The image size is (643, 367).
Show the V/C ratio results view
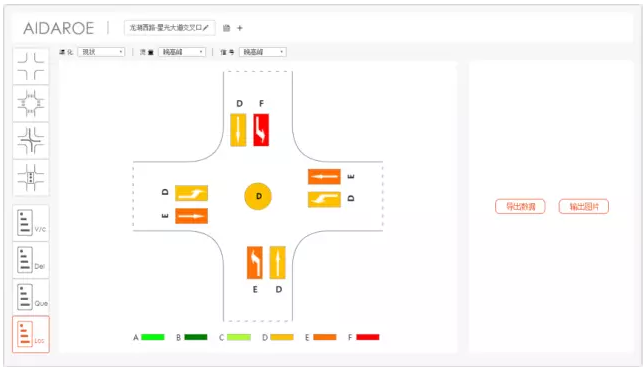[x=31, y=223]
